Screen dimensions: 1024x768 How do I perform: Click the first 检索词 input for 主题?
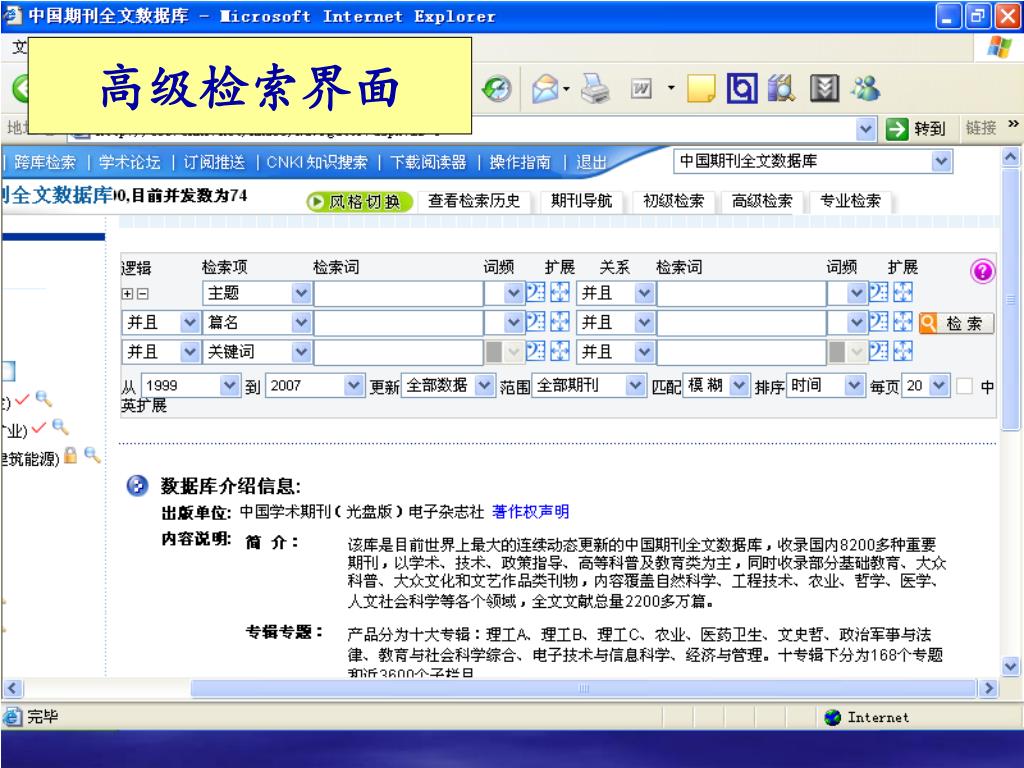click(398, 293)
